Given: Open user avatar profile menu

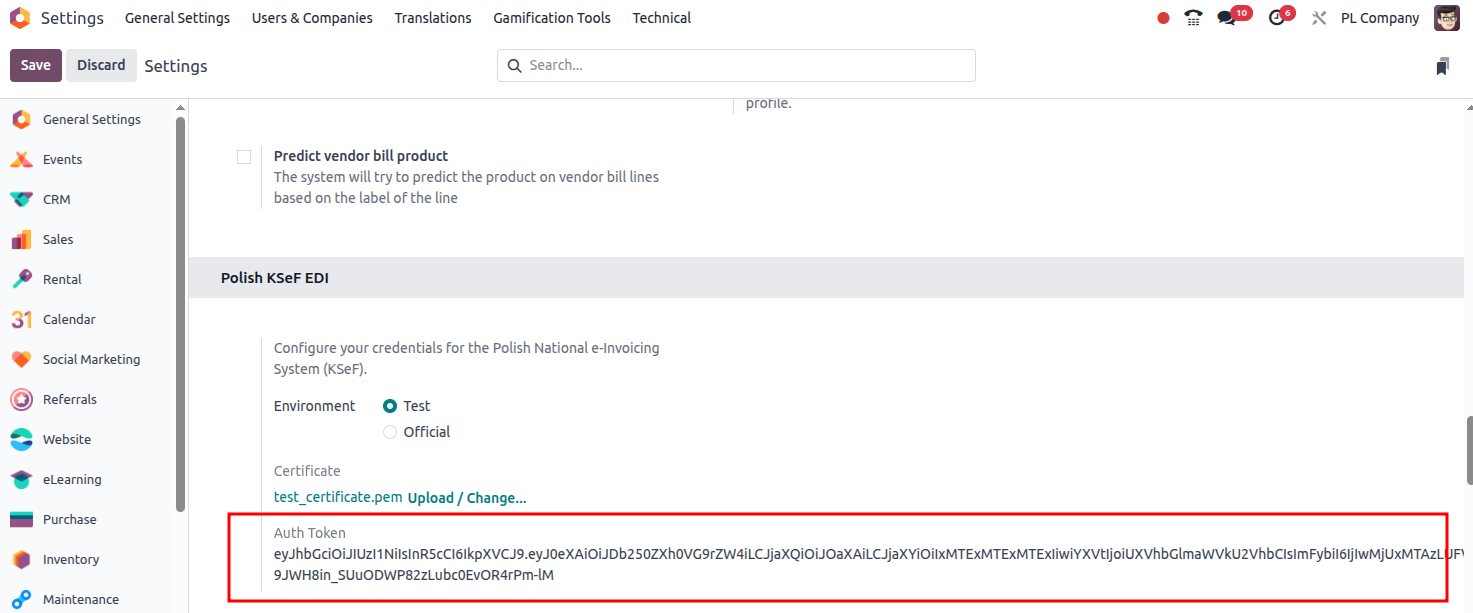Looking at the screenshot, I should (x=1446, y=18).
